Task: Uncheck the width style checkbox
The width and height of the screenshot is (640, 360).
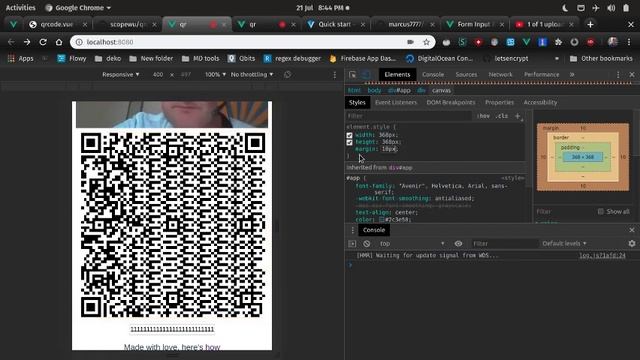Action: pyautogui.click(x=349, y=135)
